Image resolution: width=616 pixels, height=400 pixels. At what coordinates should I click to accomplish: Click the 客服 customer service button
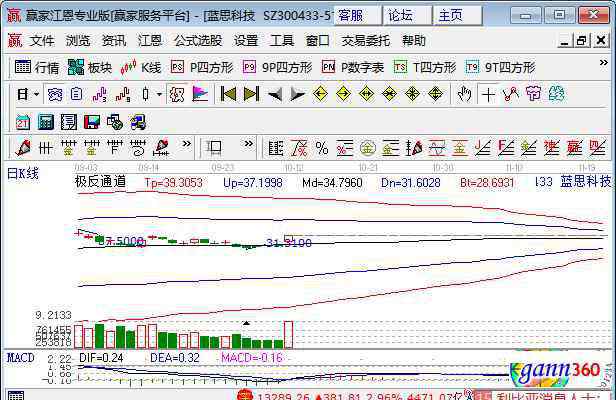click(x=351, y=15)
